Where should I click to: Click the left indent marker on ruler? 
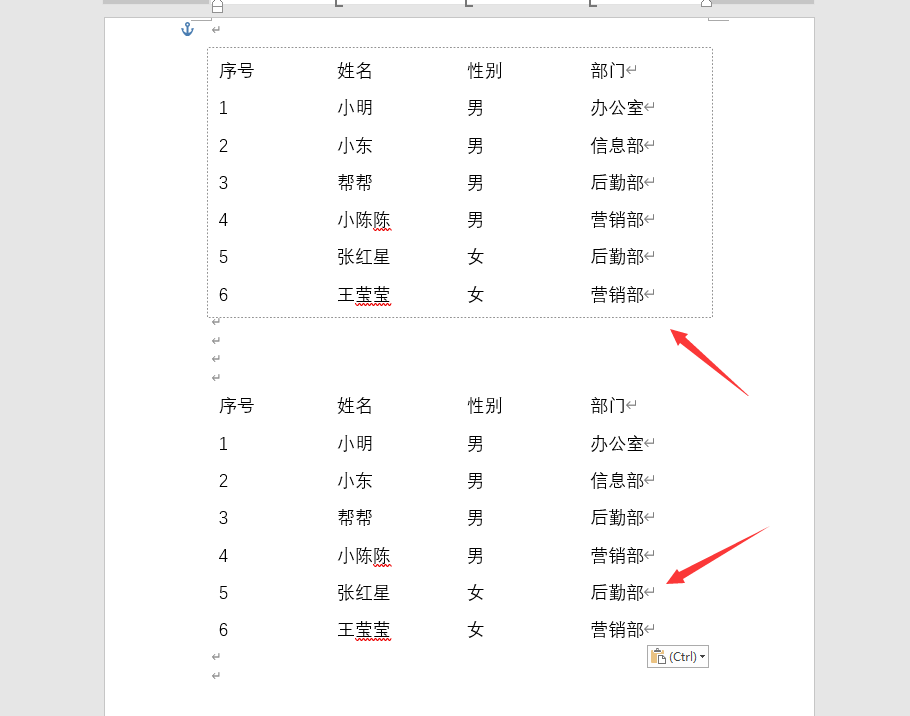click(x=217, y=6)
